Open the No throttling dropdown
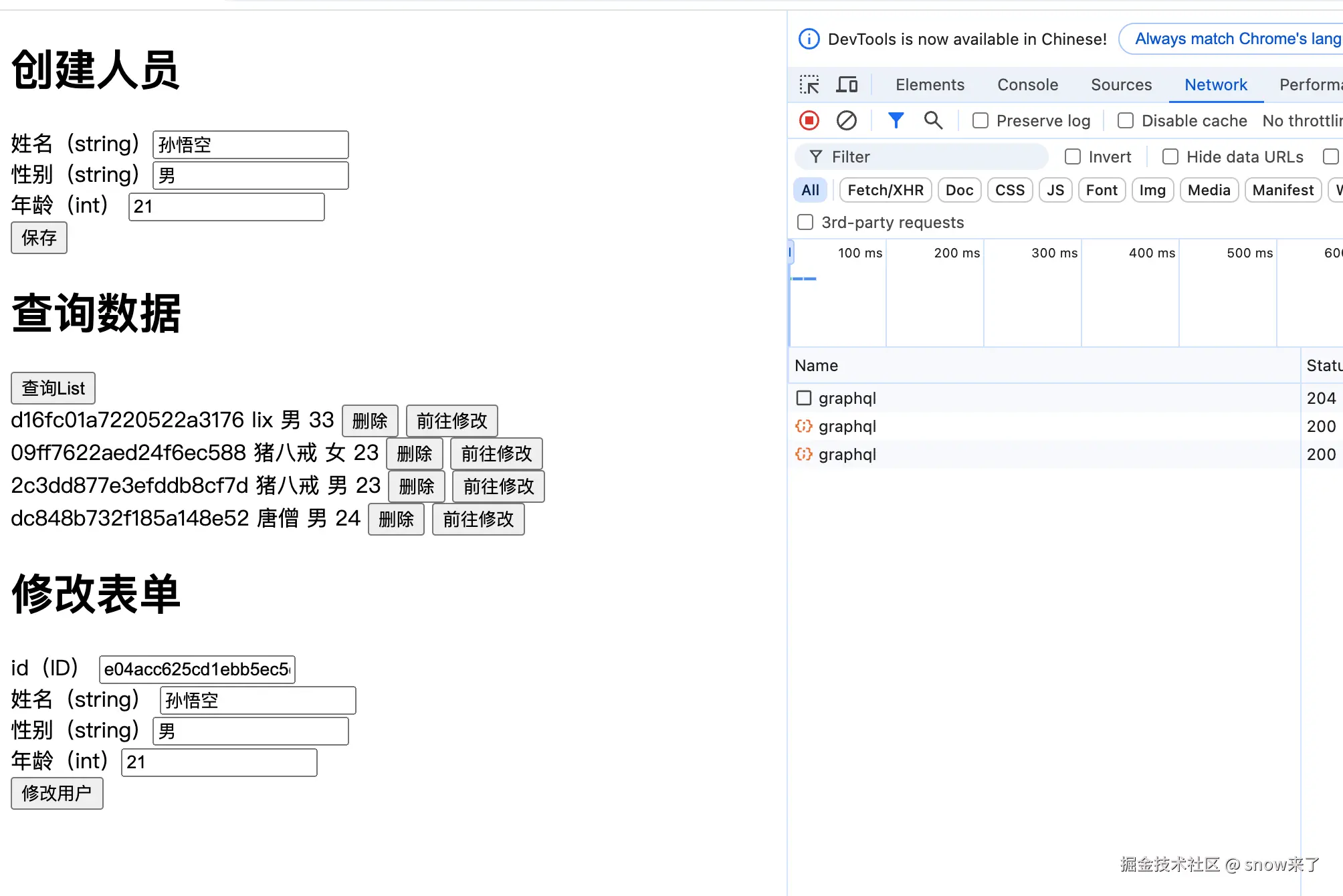This screenshot has height=896, width=1343. (x=1302, y=120)
